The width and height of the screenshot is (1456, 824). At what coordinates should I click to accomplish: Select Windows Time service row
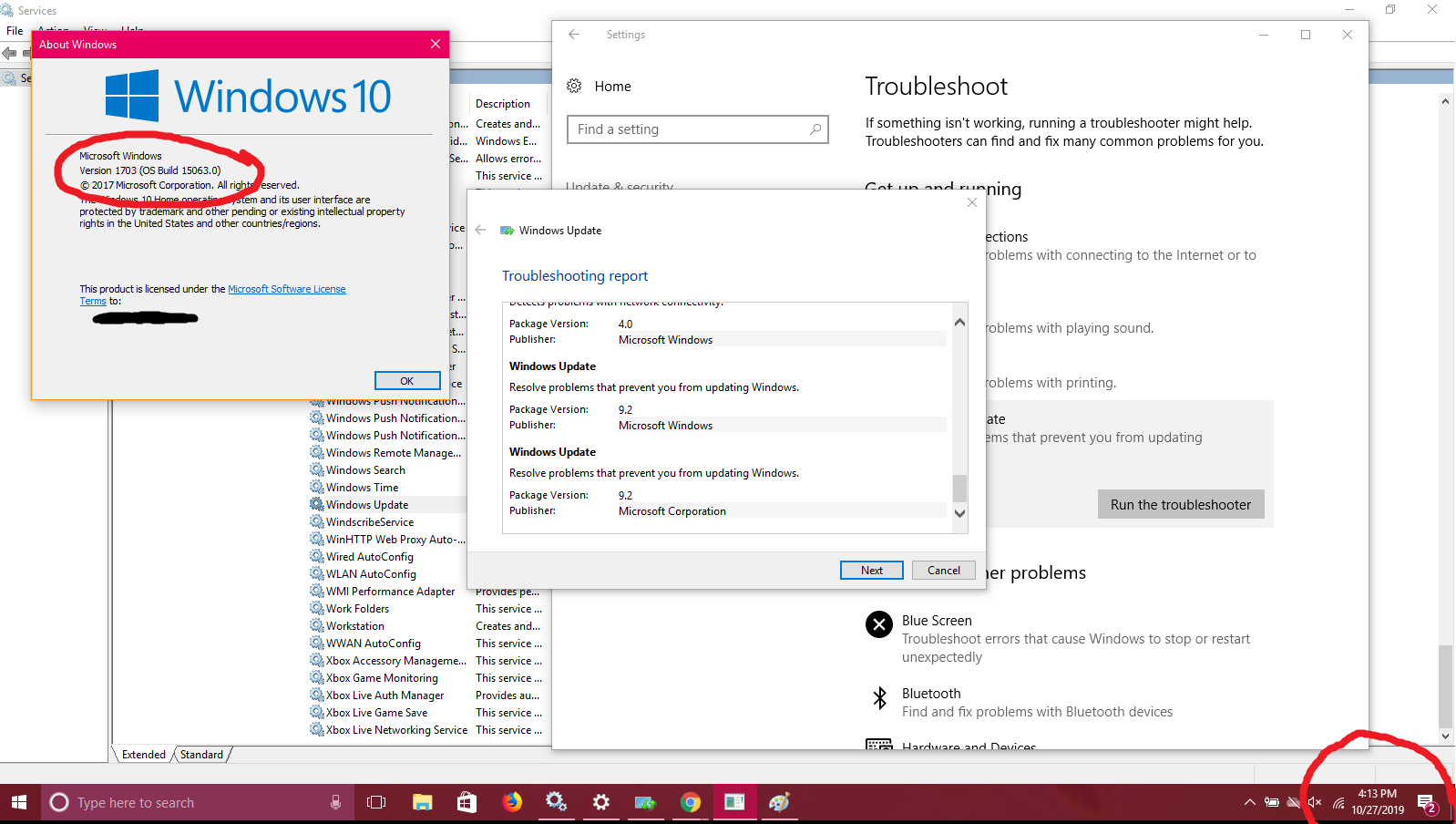point(362,488)
